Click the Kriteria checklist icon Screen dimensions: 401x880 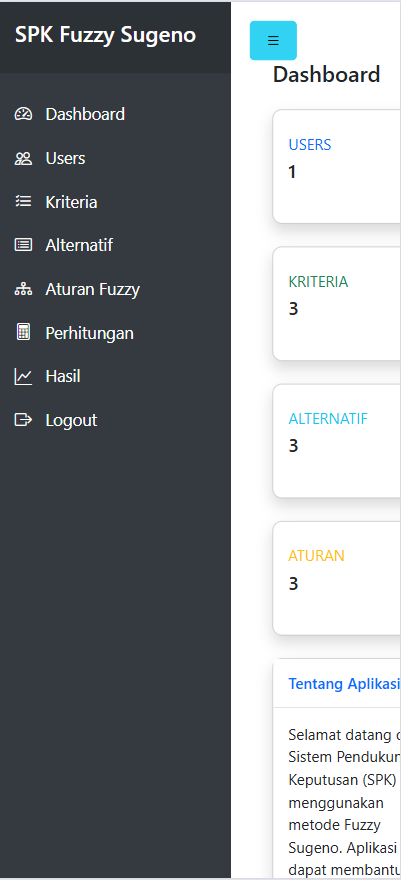(23, 201)
